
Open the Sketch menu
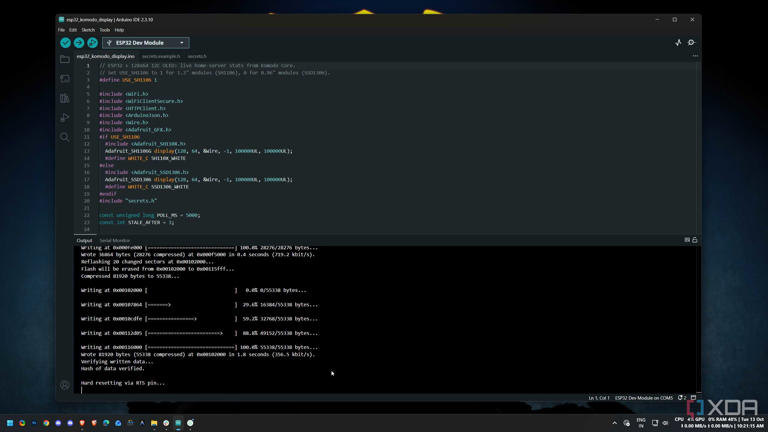pyautogui.click(x=88, y=30)
